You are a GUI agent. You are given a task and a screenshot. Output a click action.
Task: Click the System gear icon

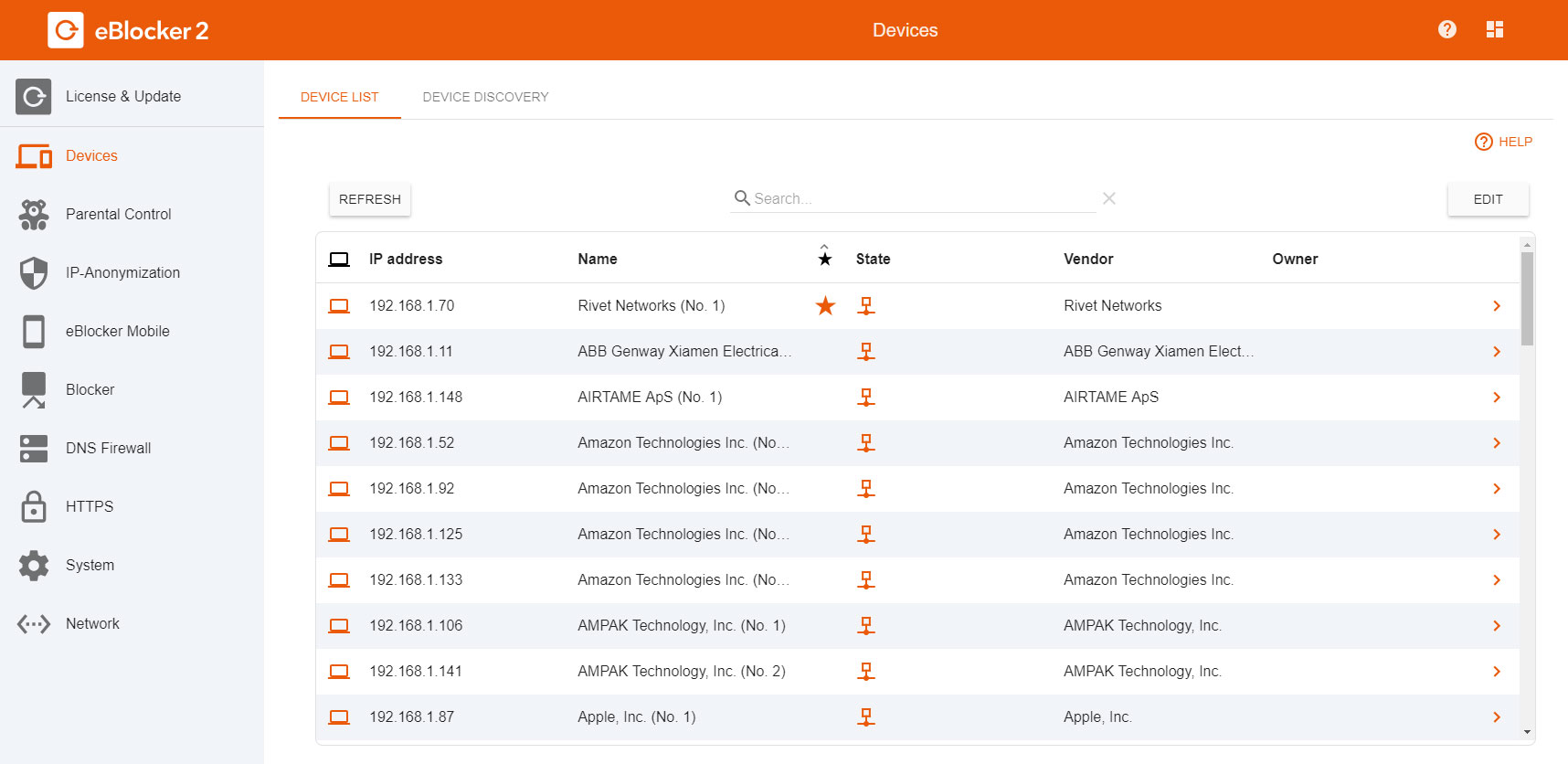[x=34, y=566]
